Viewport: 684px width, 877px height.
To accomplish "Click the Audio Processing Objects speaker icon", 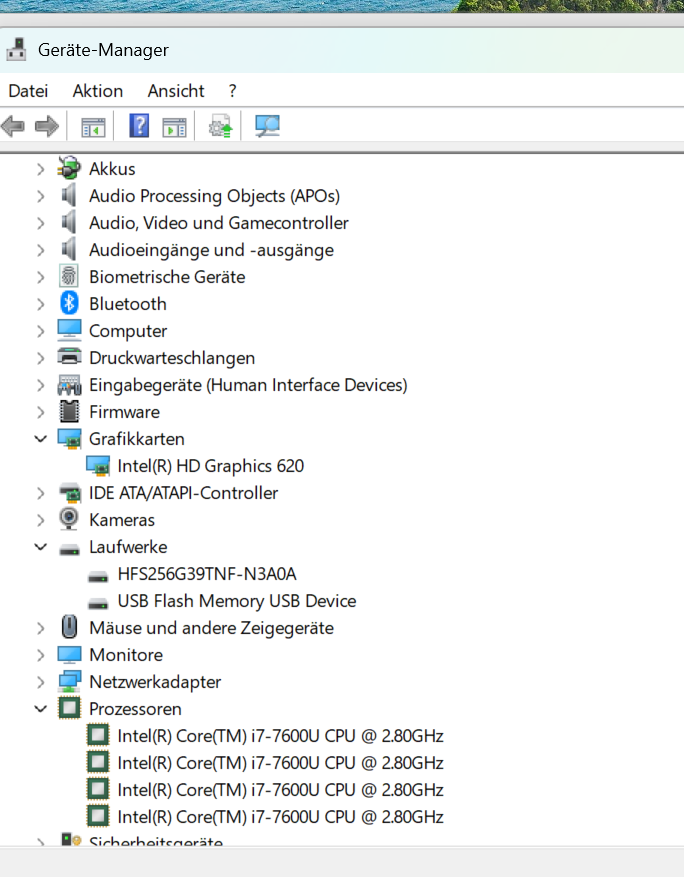I will click(69, 195).
